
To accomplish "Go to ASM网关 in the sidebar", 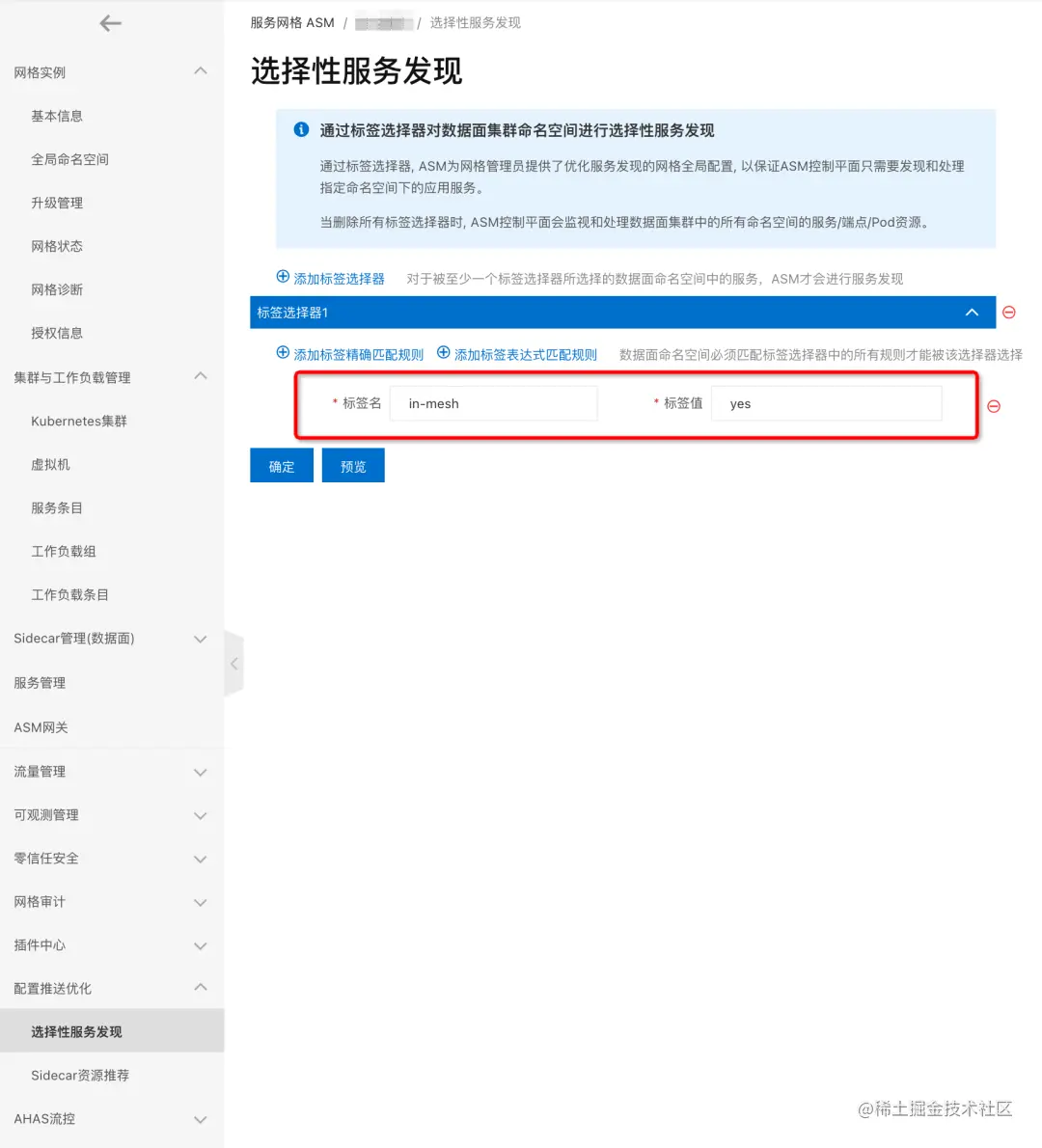I will pyautogui.click(x=41, y=727).
